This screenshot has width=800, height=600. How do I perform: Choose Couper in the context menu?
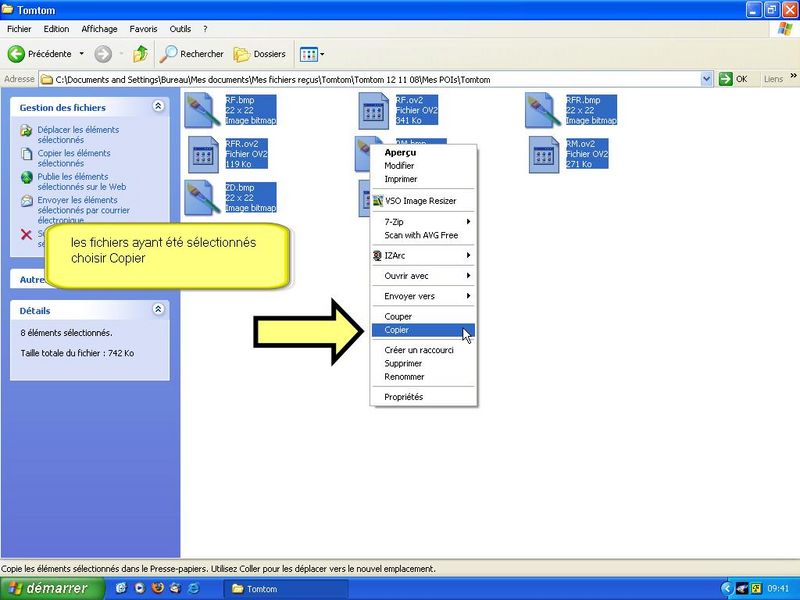[423, 317]
